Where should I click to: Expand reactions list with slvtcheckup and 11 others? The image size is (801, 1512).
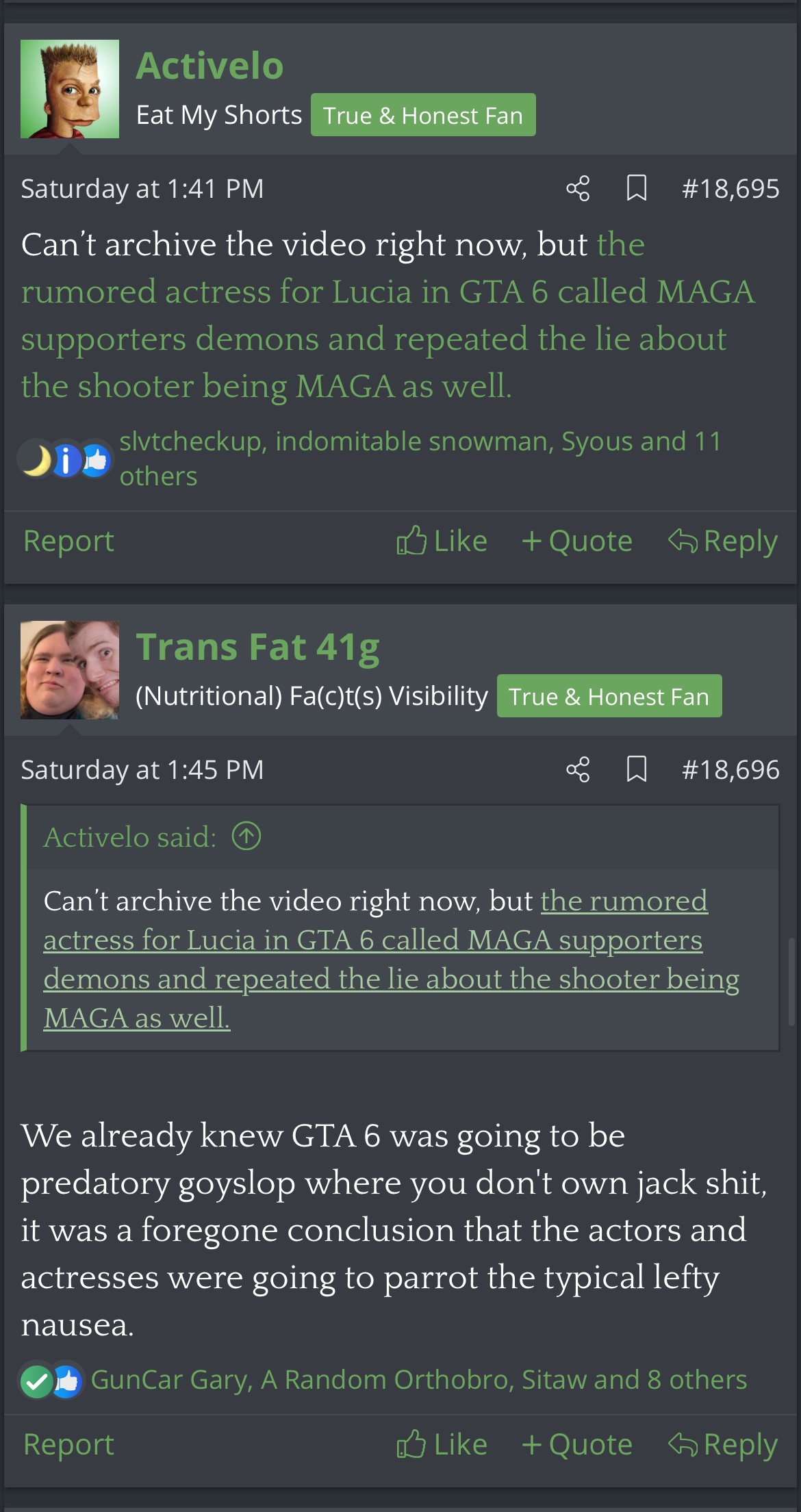point(420,459)
